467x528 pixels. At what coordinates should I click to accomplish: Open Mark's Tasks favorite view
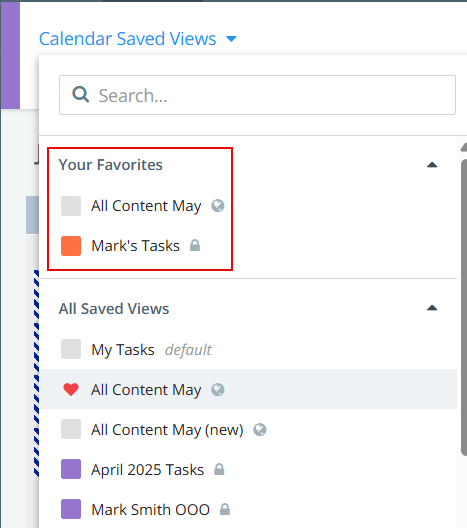(x=136, y=245)
